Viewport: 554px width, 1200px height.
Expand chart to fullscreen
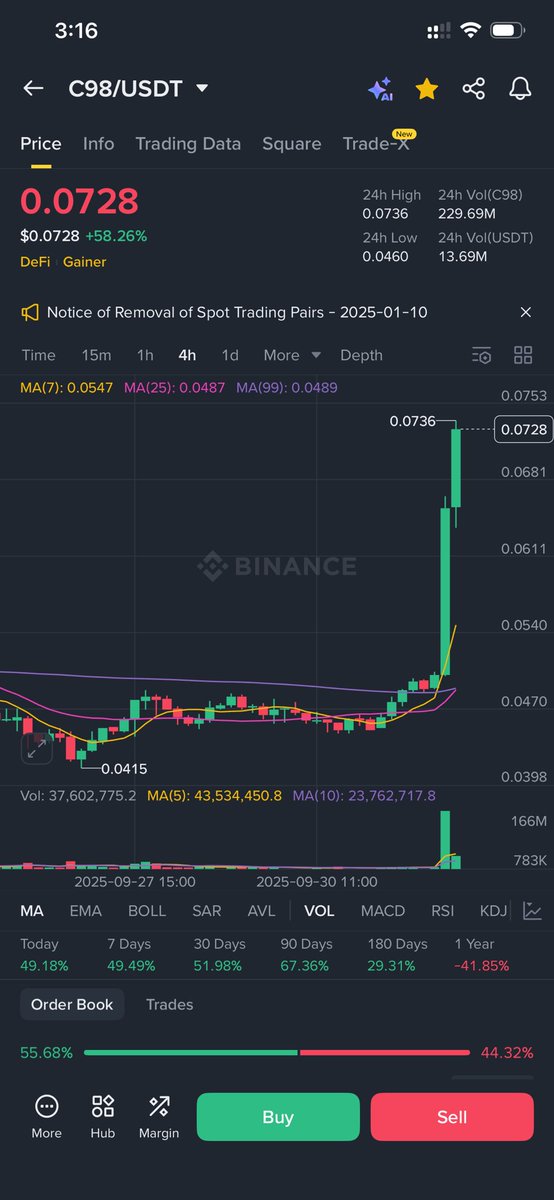pyautogui.click(x=37, y=748)
